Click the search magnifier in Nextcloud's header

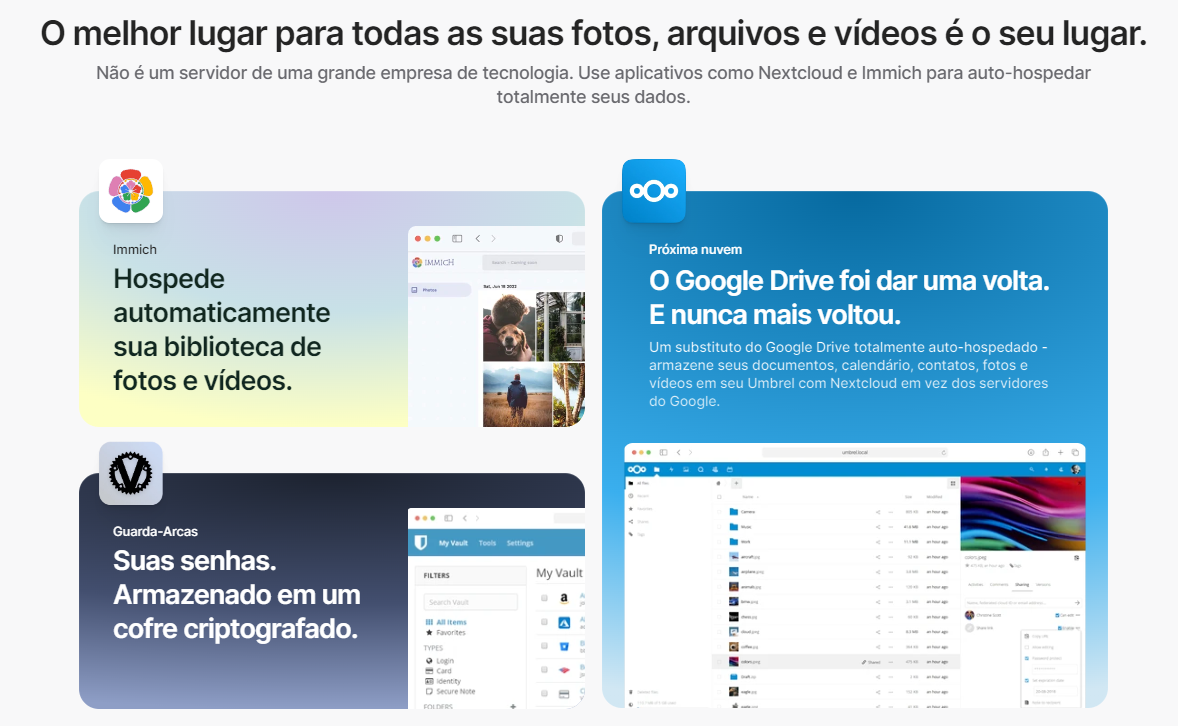(1032, 469)
